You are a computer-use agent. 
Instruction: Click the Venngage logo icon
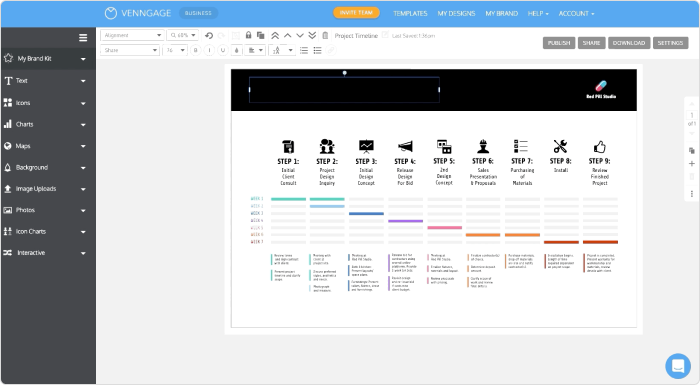coord(111,13)
